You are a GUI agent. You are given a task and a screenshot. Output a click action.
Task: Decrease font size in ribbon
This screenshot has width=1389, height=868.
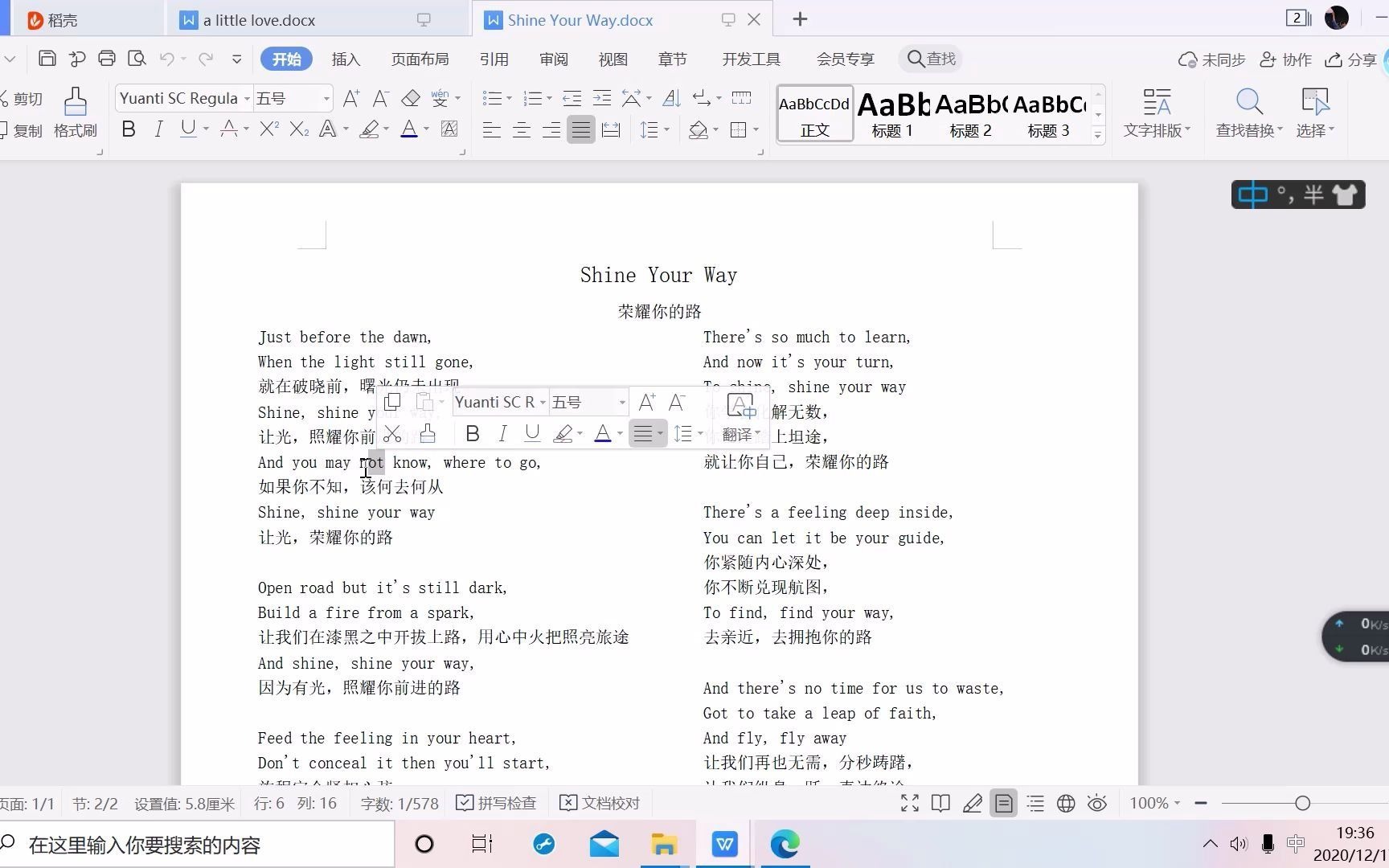click(381, 98)
